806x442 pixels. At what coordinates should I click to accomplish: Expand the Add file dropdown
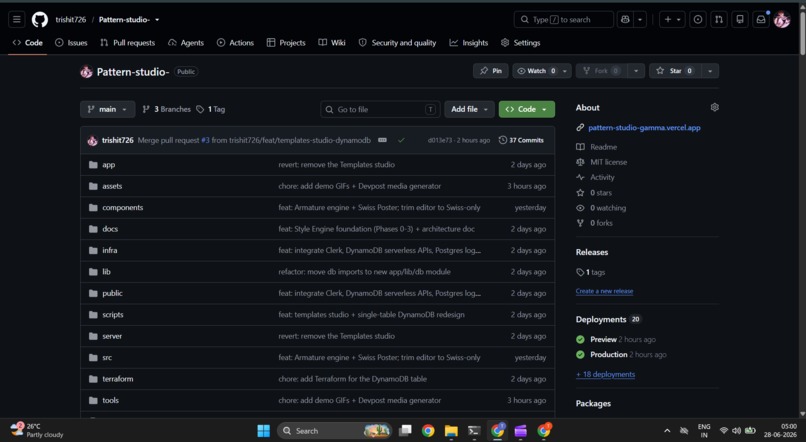(x=469, y=109)
